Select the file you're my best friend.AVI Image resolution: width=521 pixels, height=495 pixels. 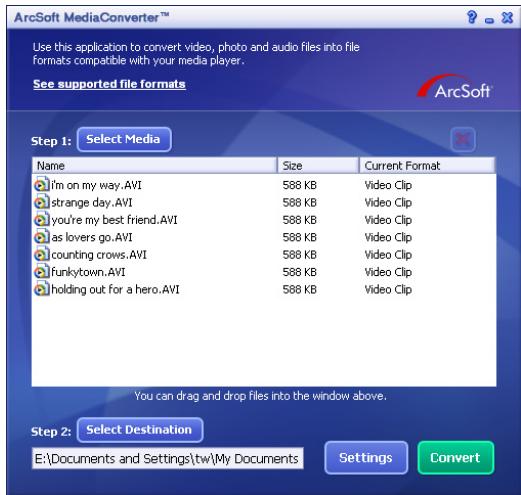tap(114, 220)
